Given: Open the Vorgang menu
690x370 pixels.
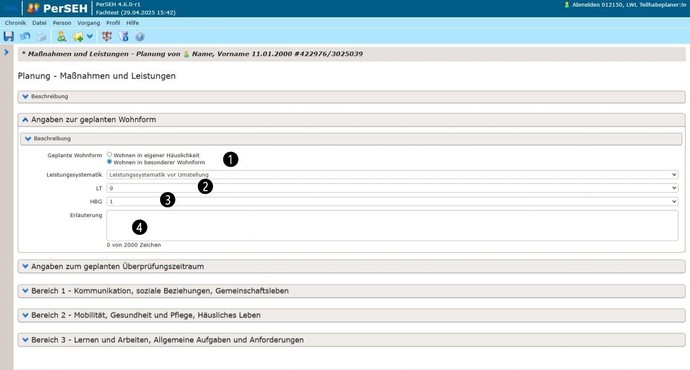Looking at the screenshot, I should coord(88,23).
